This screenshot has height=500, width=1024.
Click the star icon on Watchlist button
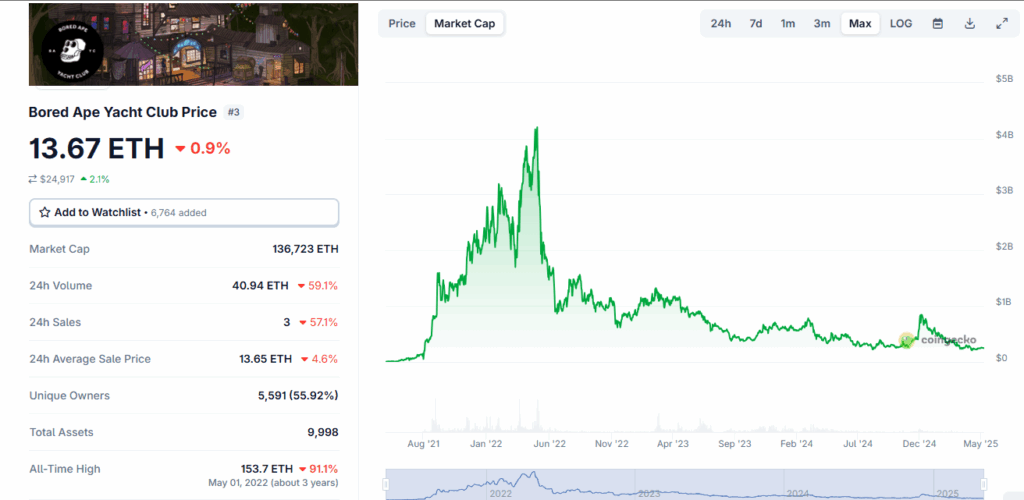coord(45,212)
